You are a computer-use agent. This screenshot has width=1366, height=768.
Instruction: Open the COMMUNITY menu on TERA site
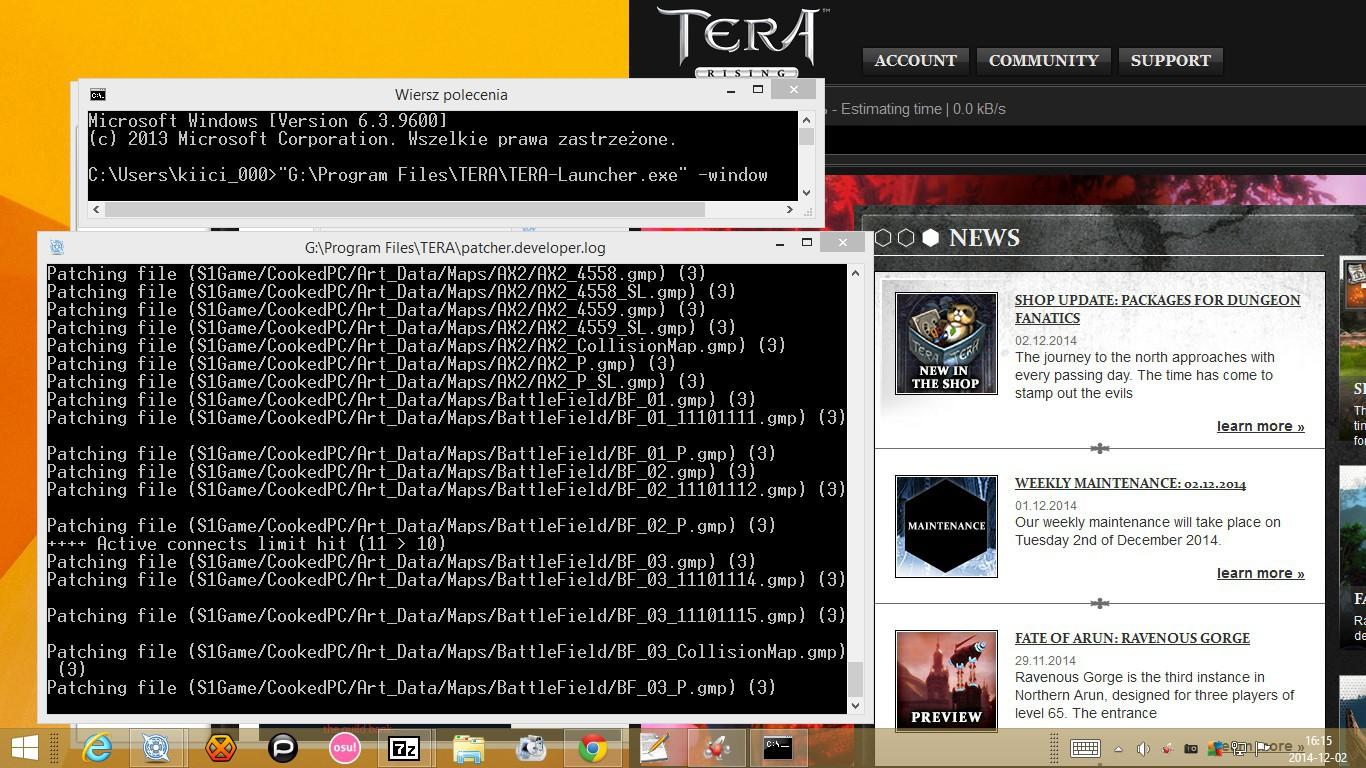tap(1043, 60)
